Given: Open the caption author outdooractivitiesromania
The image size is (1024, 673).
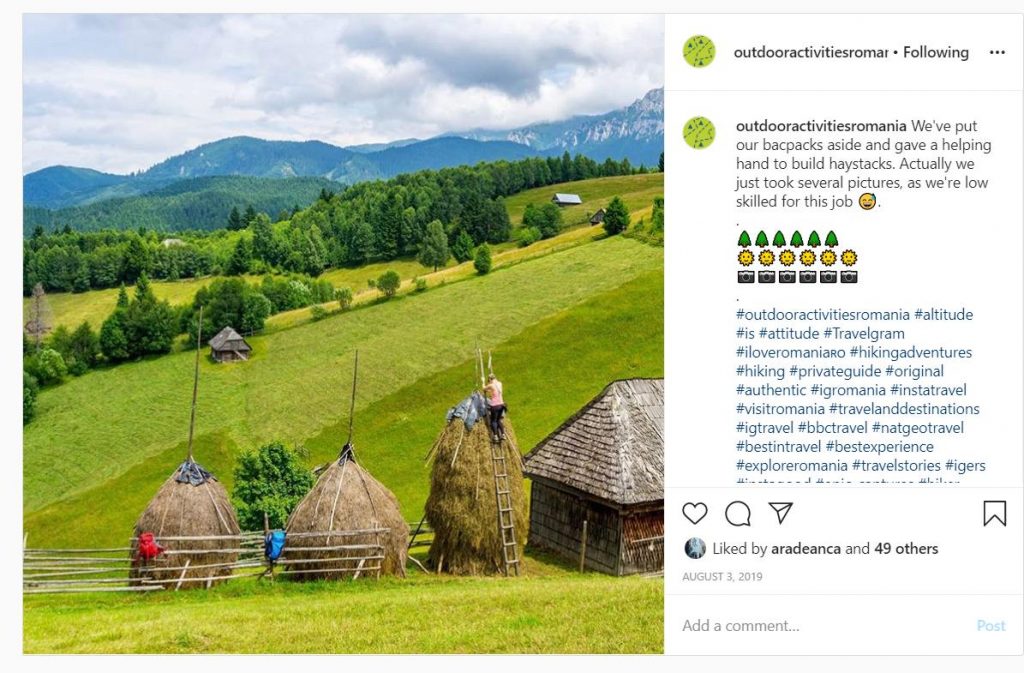Looking at the screenshot, I should coord(821,125).
